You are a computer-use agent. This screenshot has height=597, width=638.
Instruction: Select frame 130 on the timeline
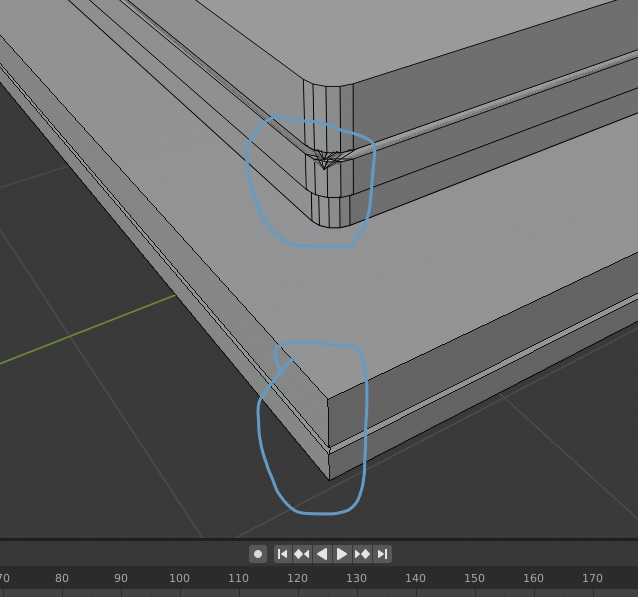pyautogui.click(x=356, y=578)
